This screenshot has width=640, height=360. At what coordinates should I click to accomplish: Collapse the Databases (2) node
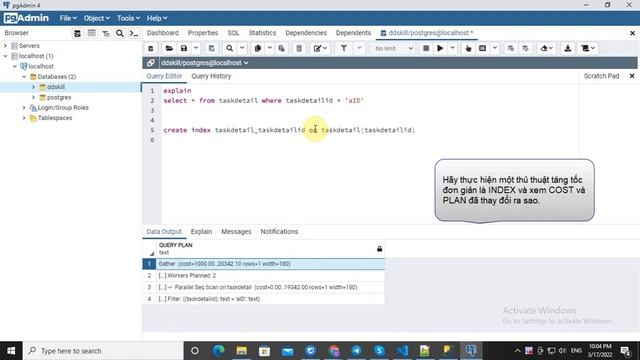coord(24,77)
